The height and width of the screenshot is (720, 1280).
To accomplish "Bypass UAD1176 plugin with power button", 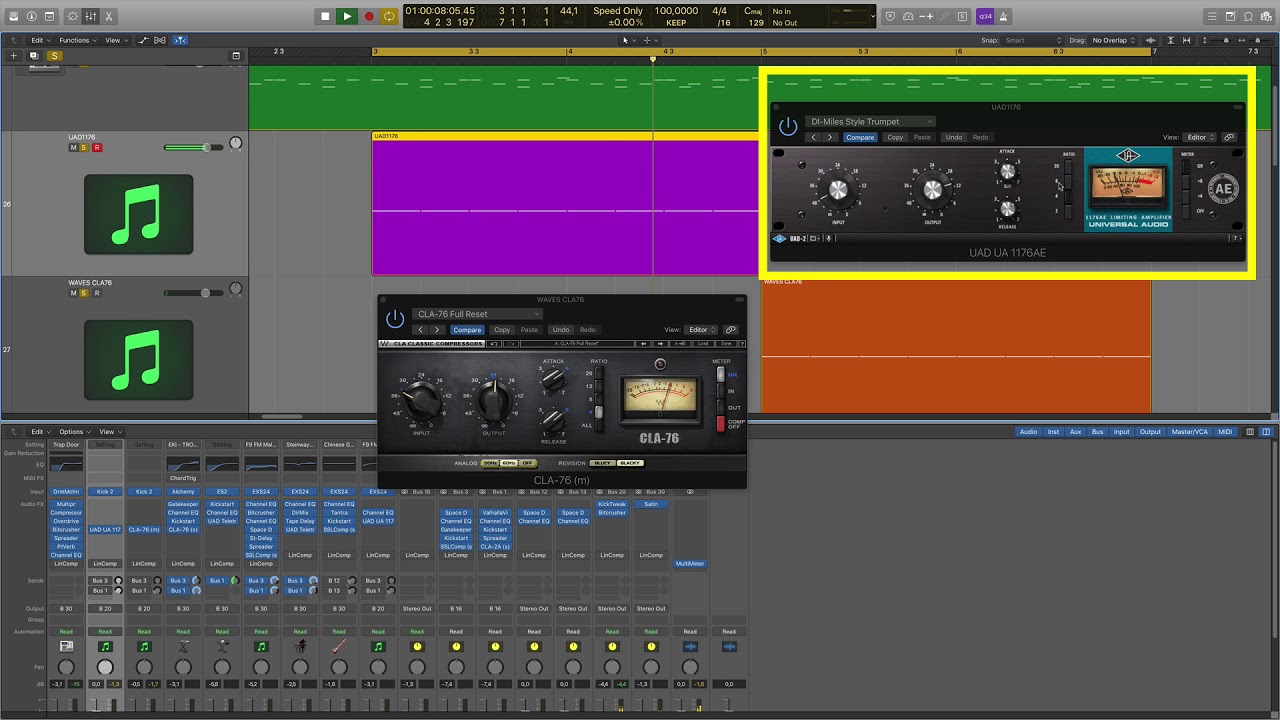I will 788,126.
